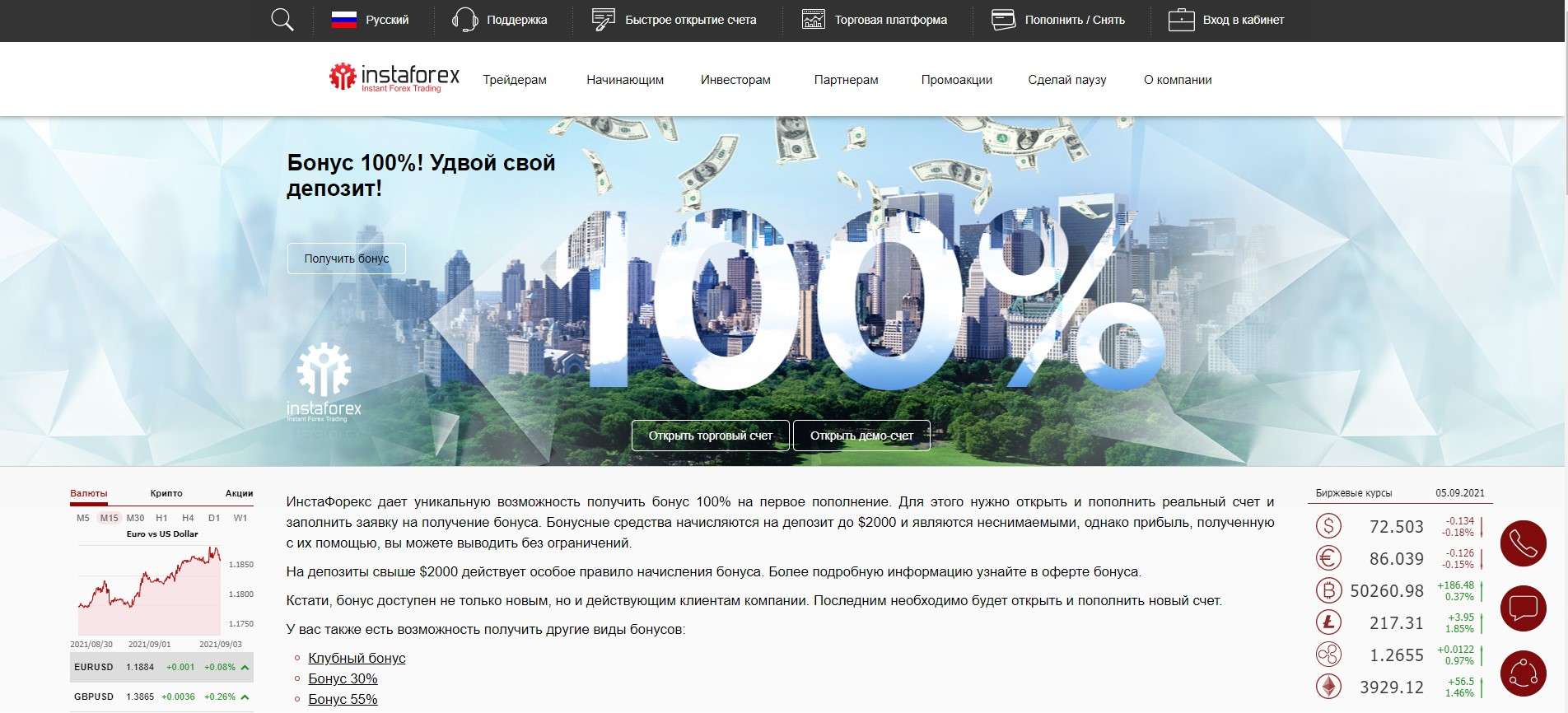Expand the GBPUSD row arrow
1568x713 pixels.
pos(245,697)
